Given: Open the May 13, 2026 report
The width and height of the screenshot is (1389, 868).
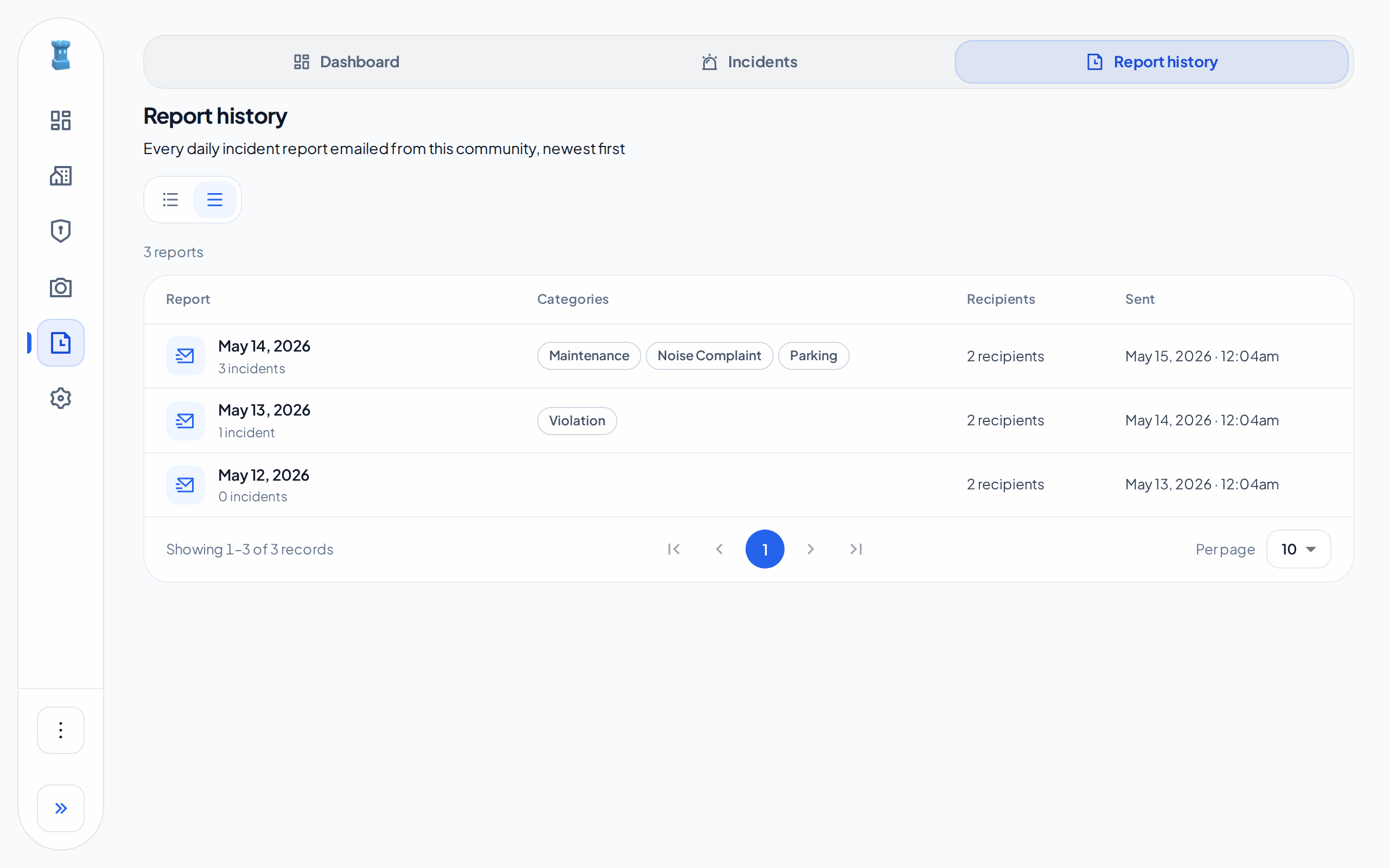Looking at the screenshot, I should coord(748,421).
